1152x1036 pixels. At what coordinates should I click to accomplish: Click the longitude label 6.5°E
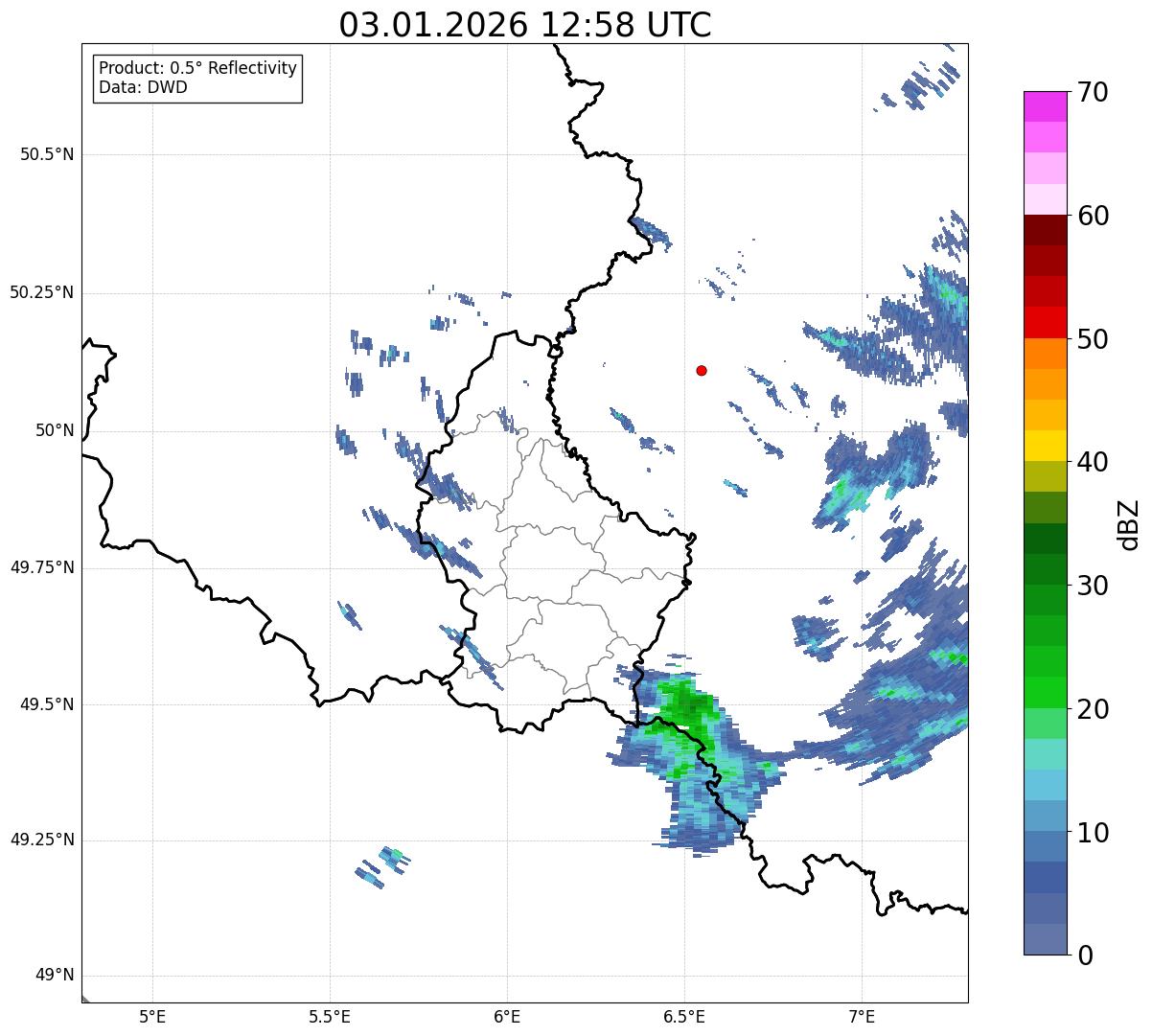pos(684,1016)
